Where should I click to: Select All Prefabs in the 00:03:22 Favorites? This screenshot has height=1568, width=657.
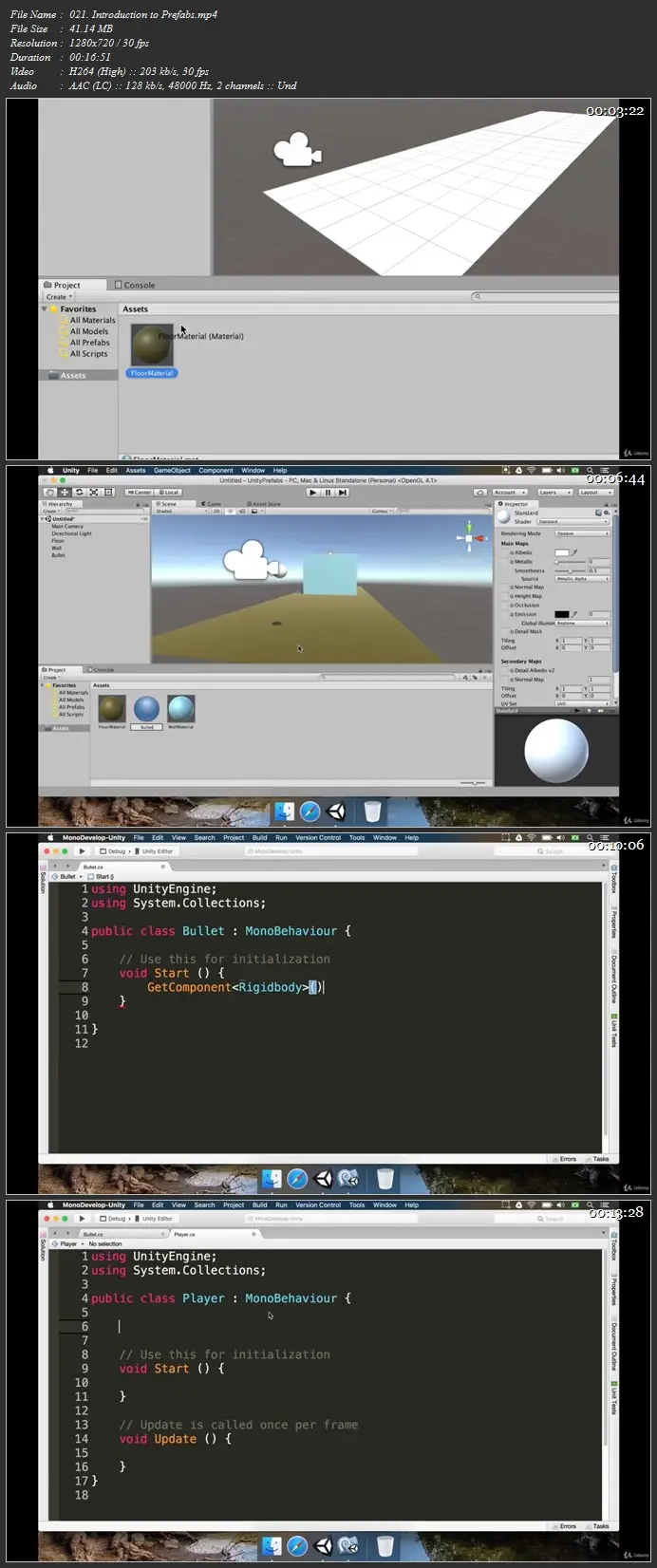(89, 343)
